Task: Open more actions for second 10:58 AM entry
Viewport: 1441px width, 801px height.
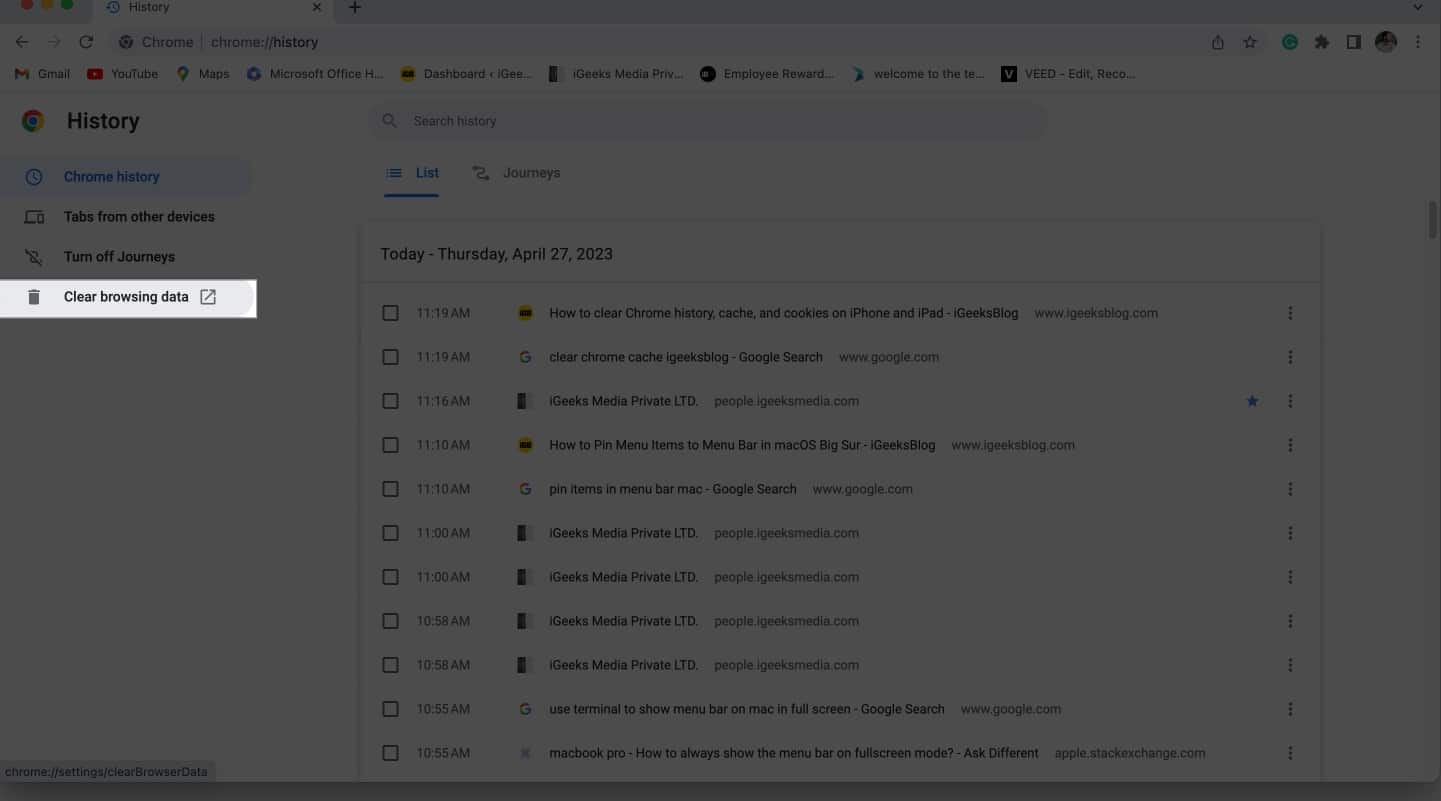Action: pyautogui.click(x=1290, y=665)
